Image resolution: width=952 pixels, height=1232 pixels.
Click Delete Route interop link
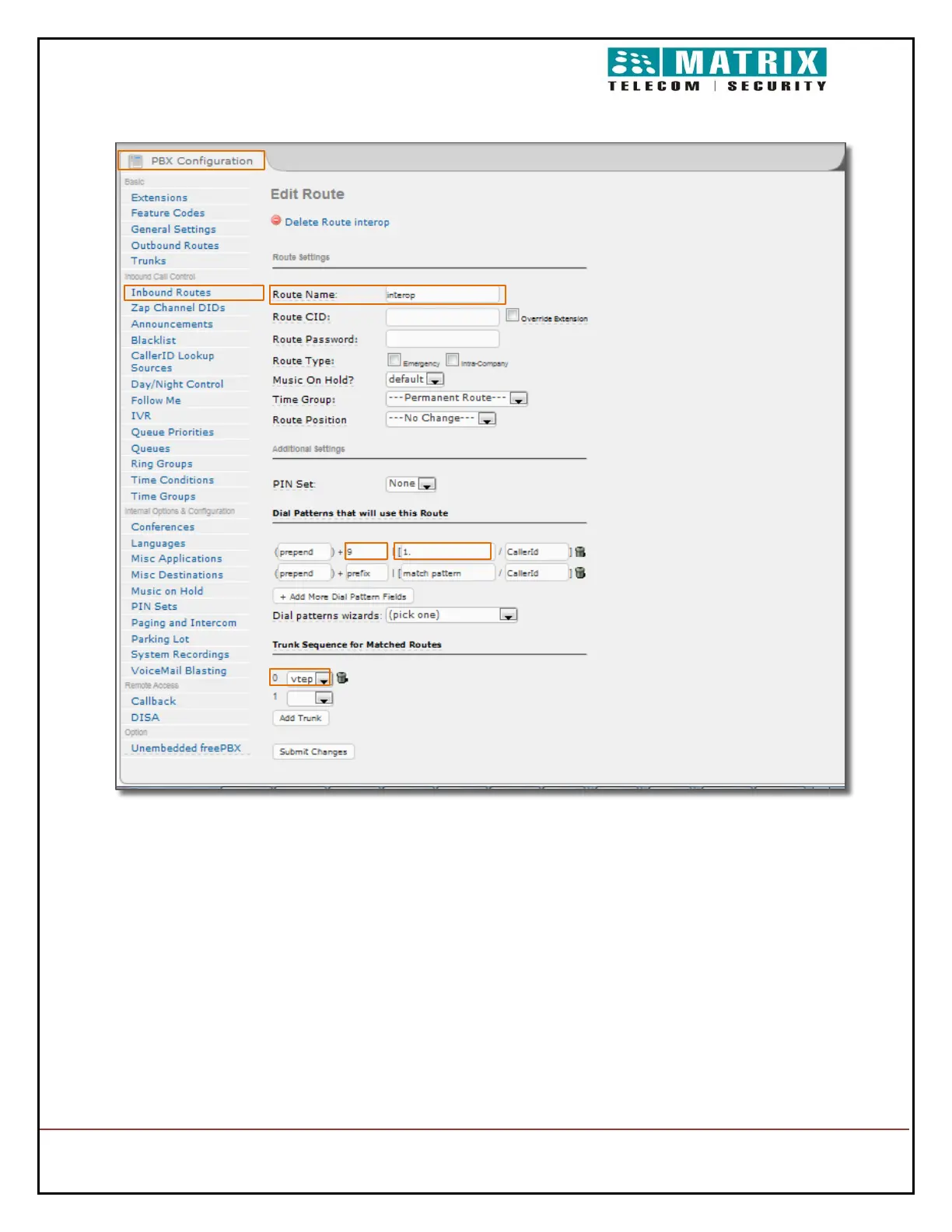click(x=337, y=222)
